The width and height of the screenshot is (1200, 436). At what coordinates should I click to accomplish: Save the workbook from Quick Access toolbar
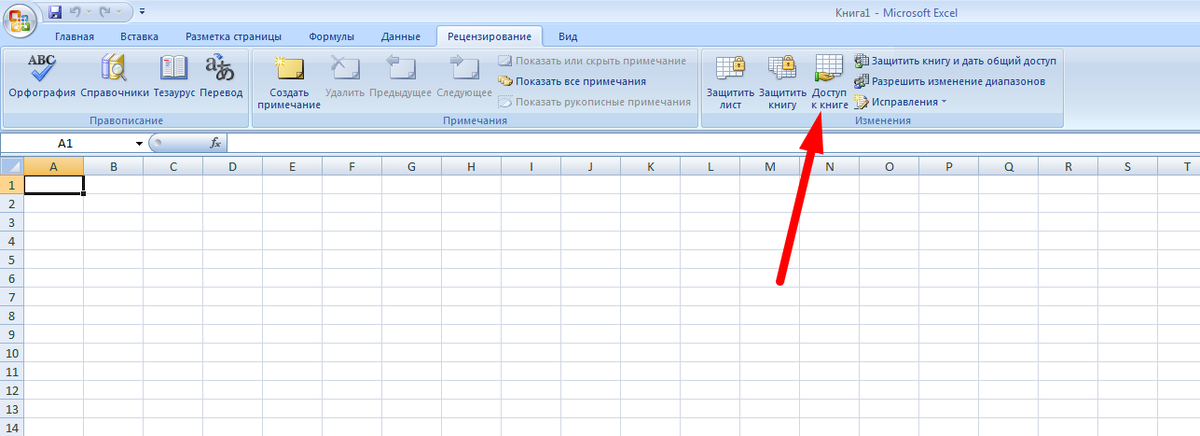point(55,12)
